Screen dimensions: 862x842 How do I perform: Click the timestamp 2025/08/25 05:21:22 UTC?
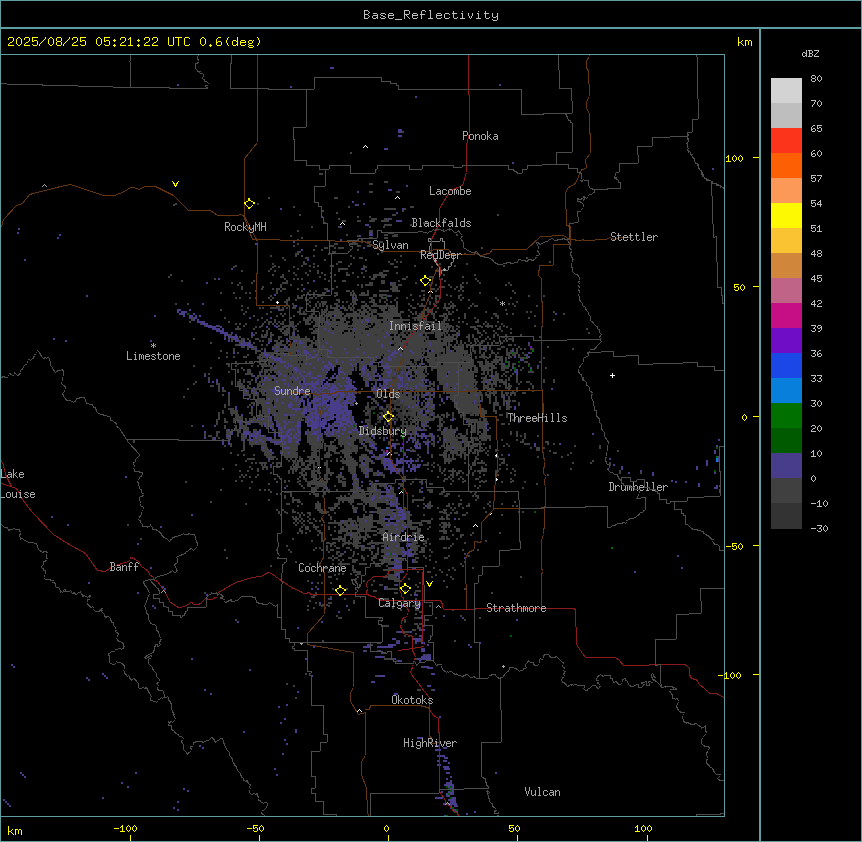pyautogui.click(x=99, y=42)
